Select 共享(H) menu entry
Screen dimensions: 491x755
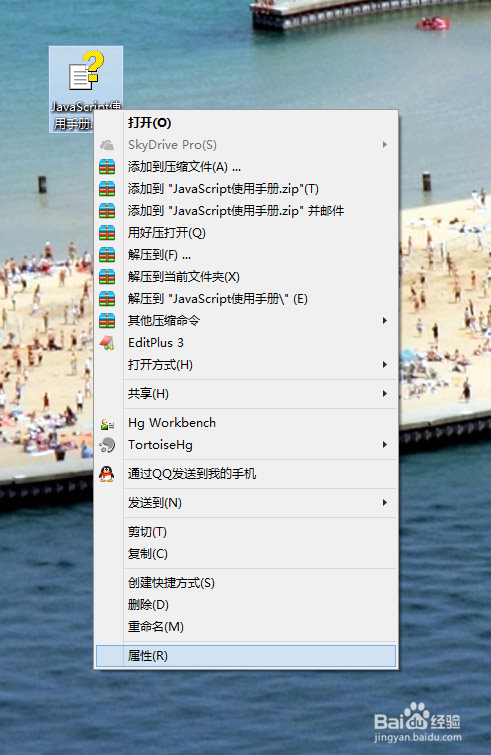pyautogui.click(x=246, y=394)
